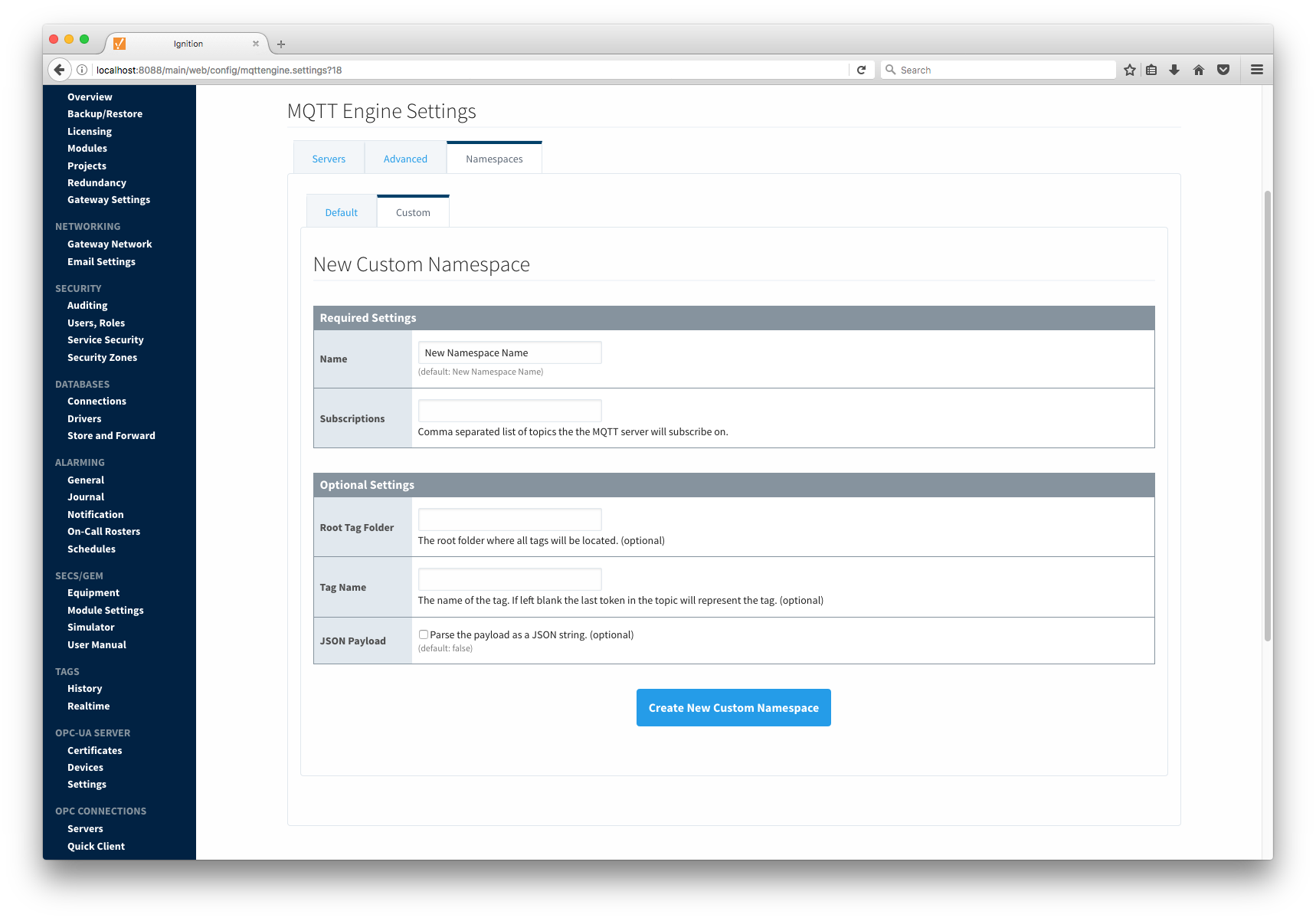Click the Name input field
The width and height of the screenshot is (1316, 921).
click(509, 352)
